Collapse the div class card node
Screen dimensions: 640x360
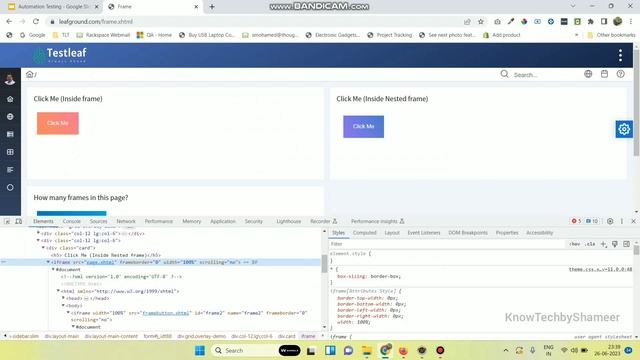click(43, 248)
